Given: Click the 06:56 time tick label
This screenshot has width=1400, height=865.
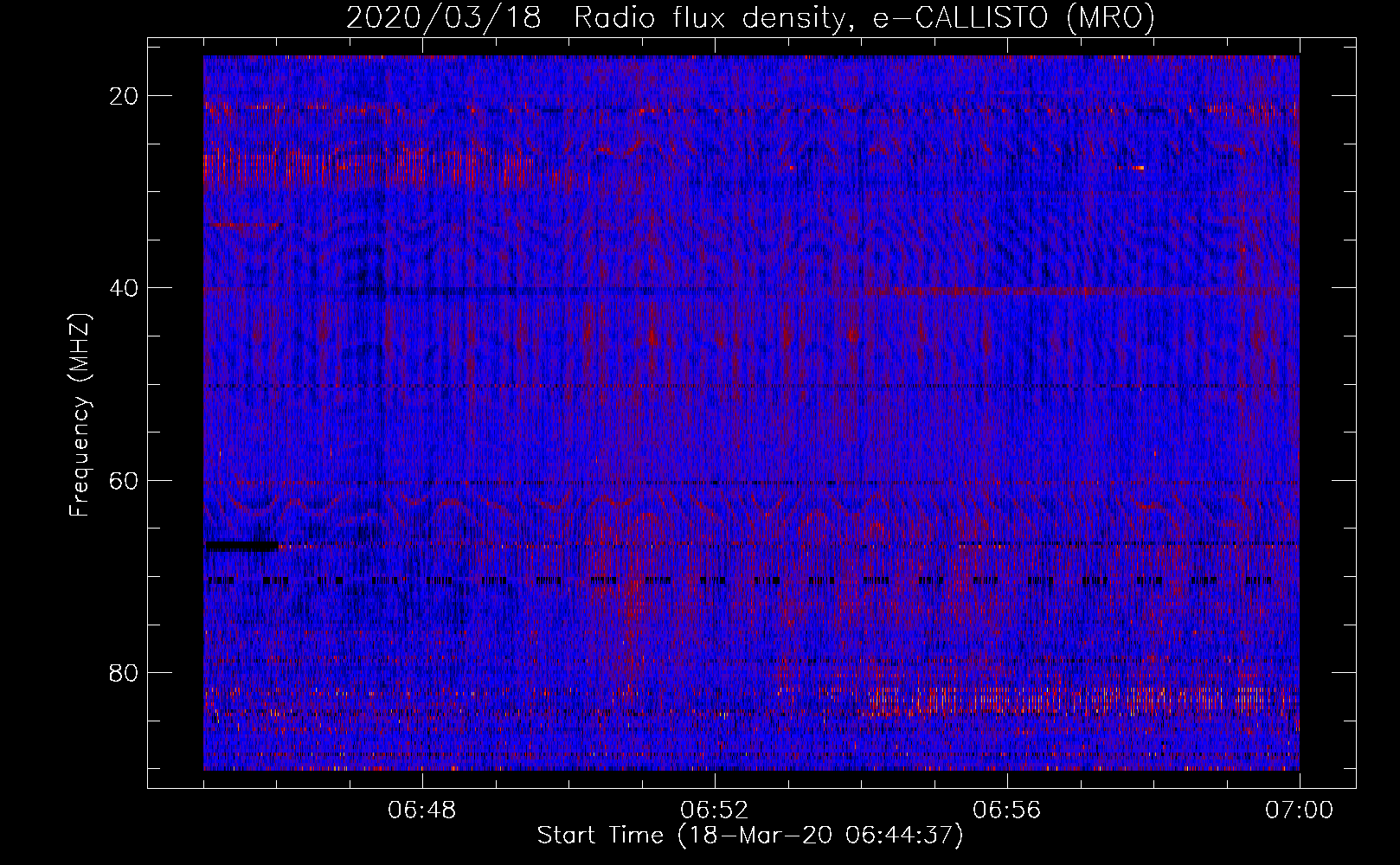Looking at the screenshot, I should (1007, 811).
